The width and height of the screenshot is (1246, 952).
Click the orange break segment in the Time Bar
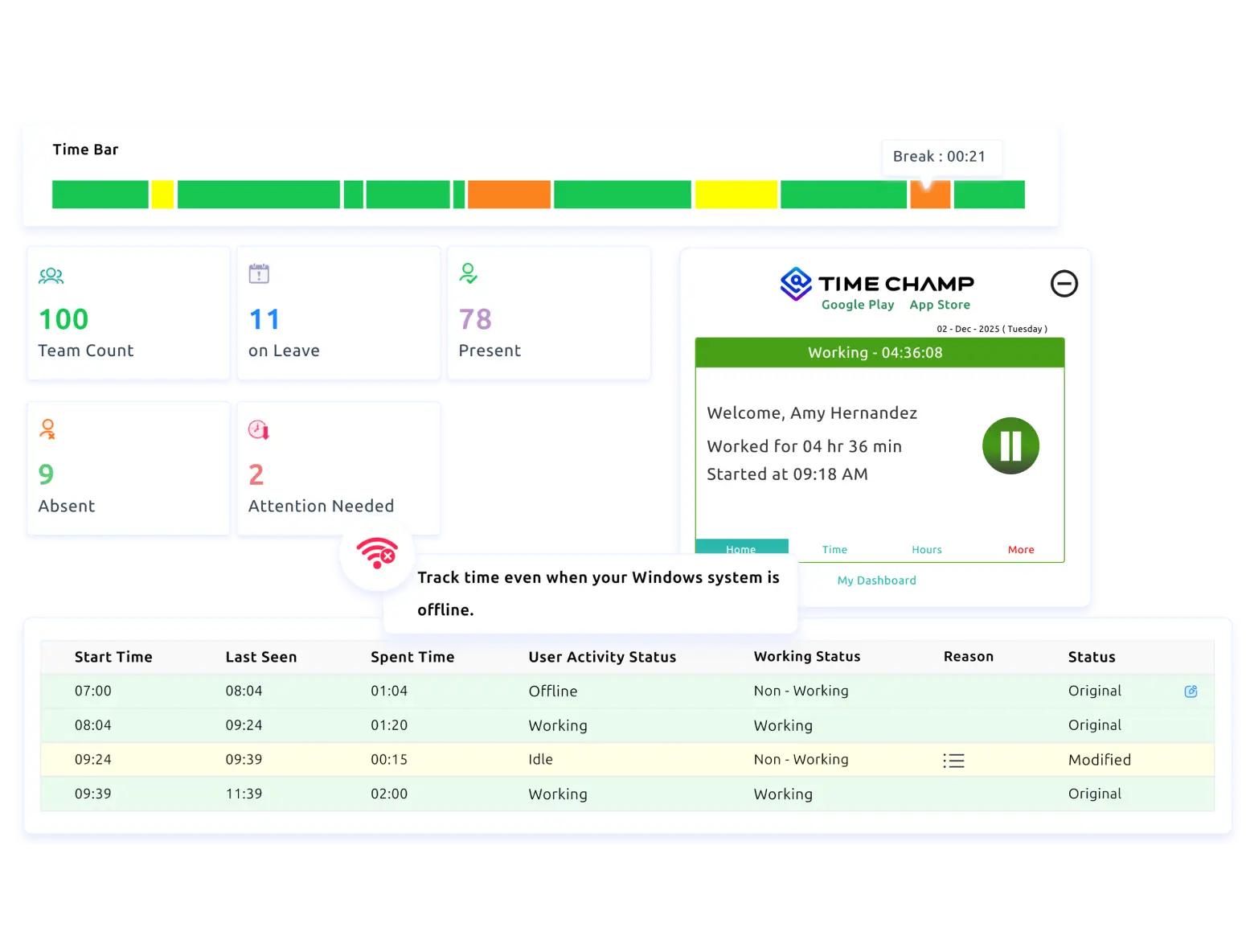930,194
